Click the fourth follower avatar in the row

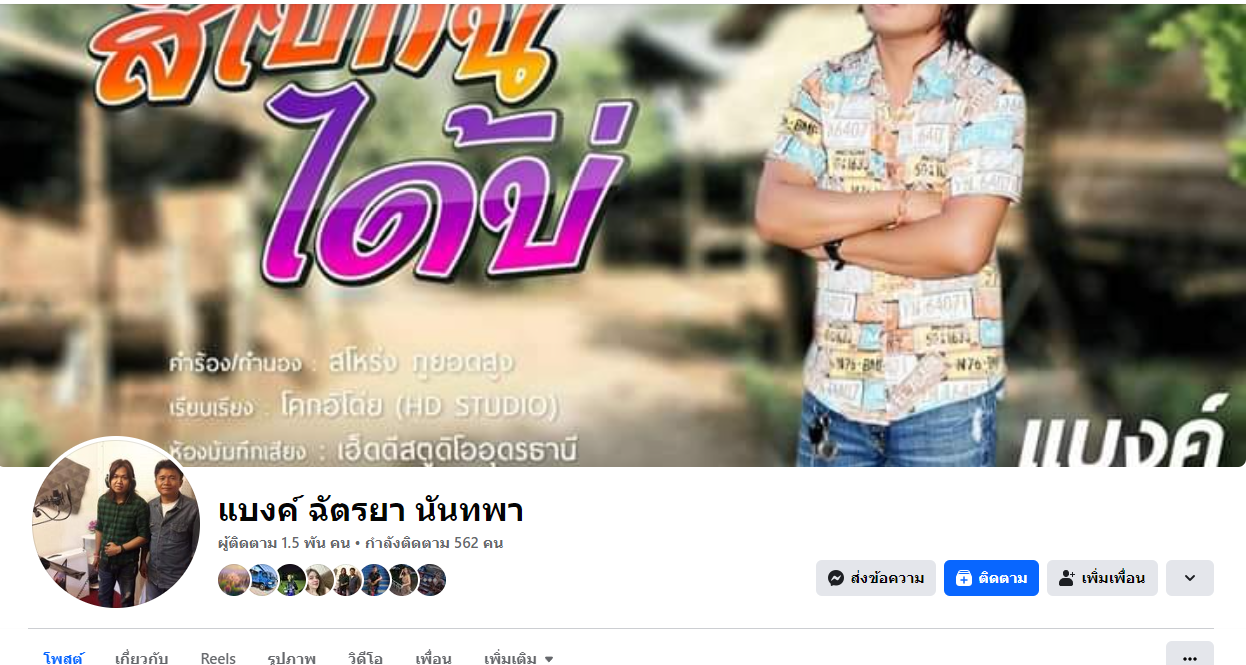coord(319,580)
